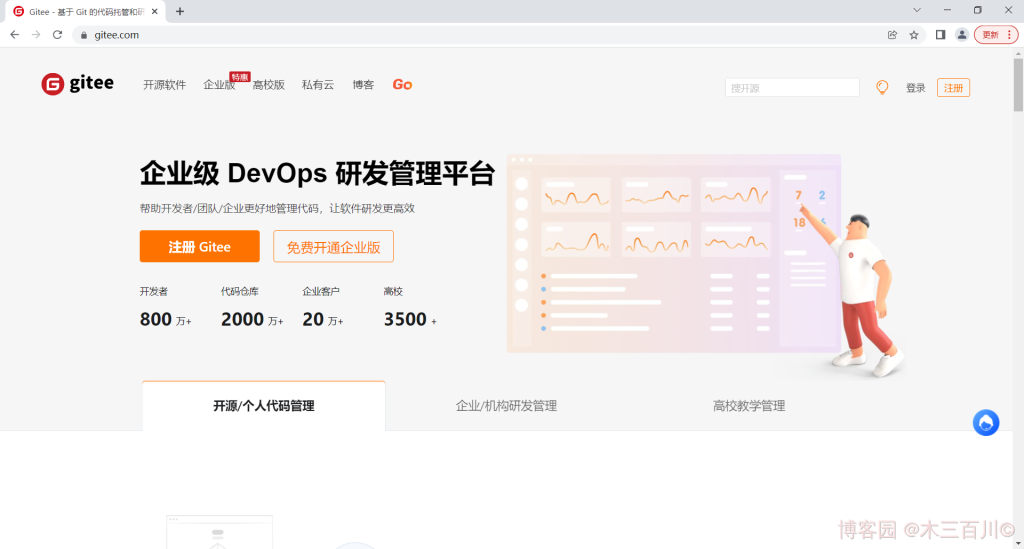The height and width of the screenshot is (549, 1024).
Task: Switch to the 高校教学管理 tab
Action: 749,406
